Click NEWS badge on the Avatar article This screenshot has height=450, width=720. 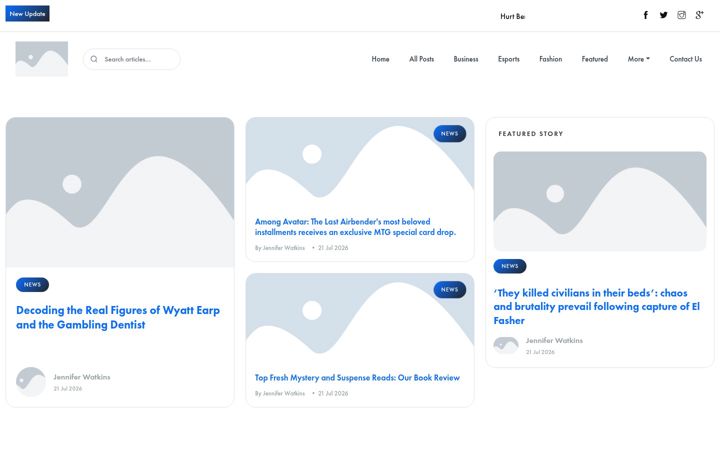[450, 134]
